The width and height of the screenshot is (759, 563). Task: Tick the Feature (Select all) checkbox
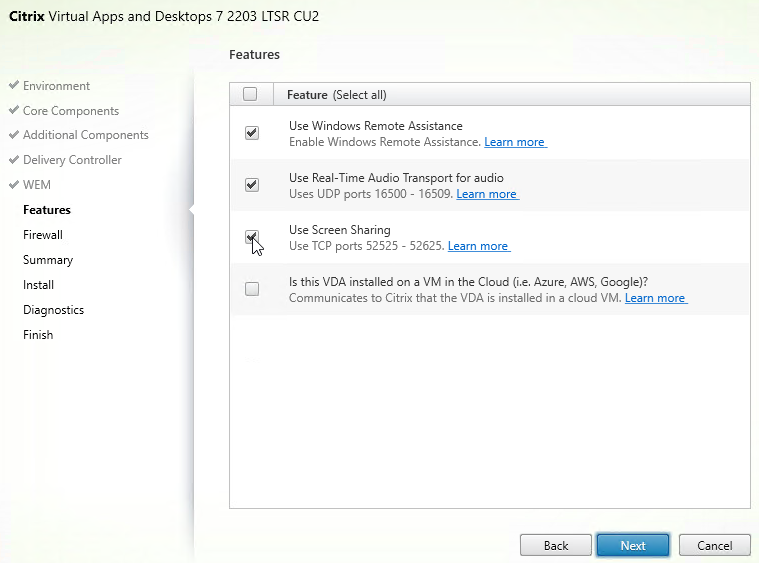click(250, 94)
